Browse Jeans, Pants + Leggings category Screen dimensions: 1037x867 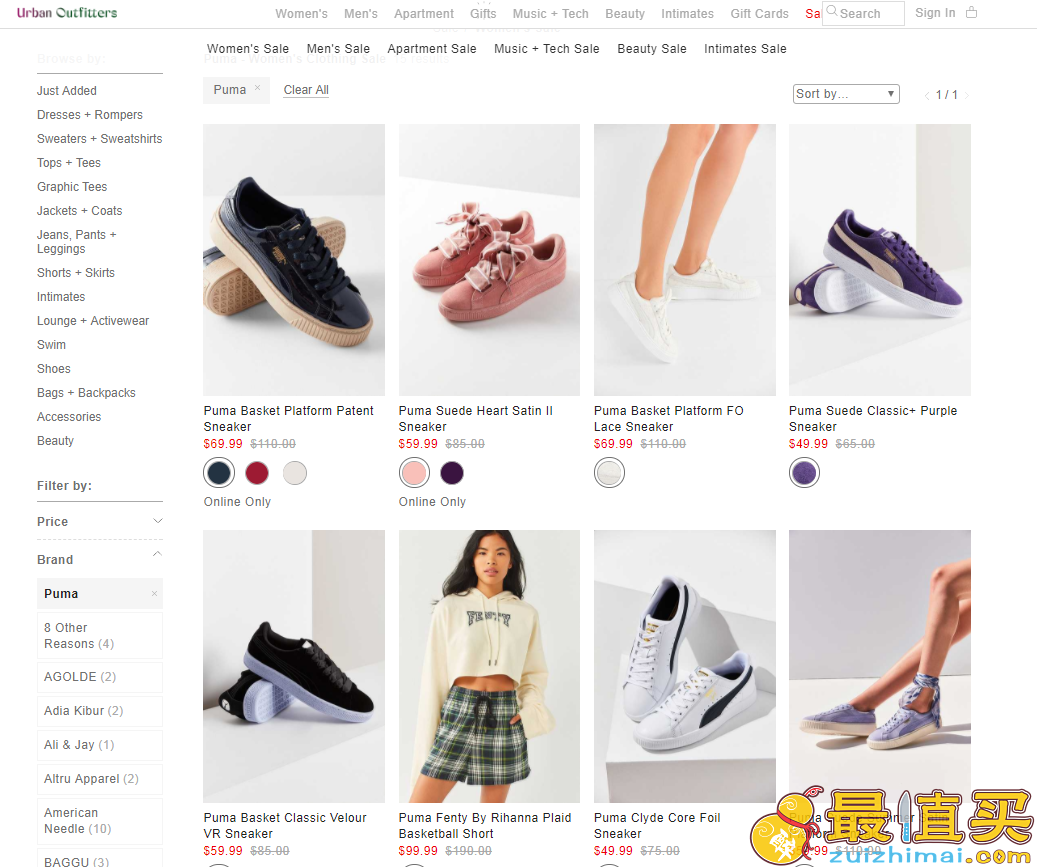click(x=77, y=242)
